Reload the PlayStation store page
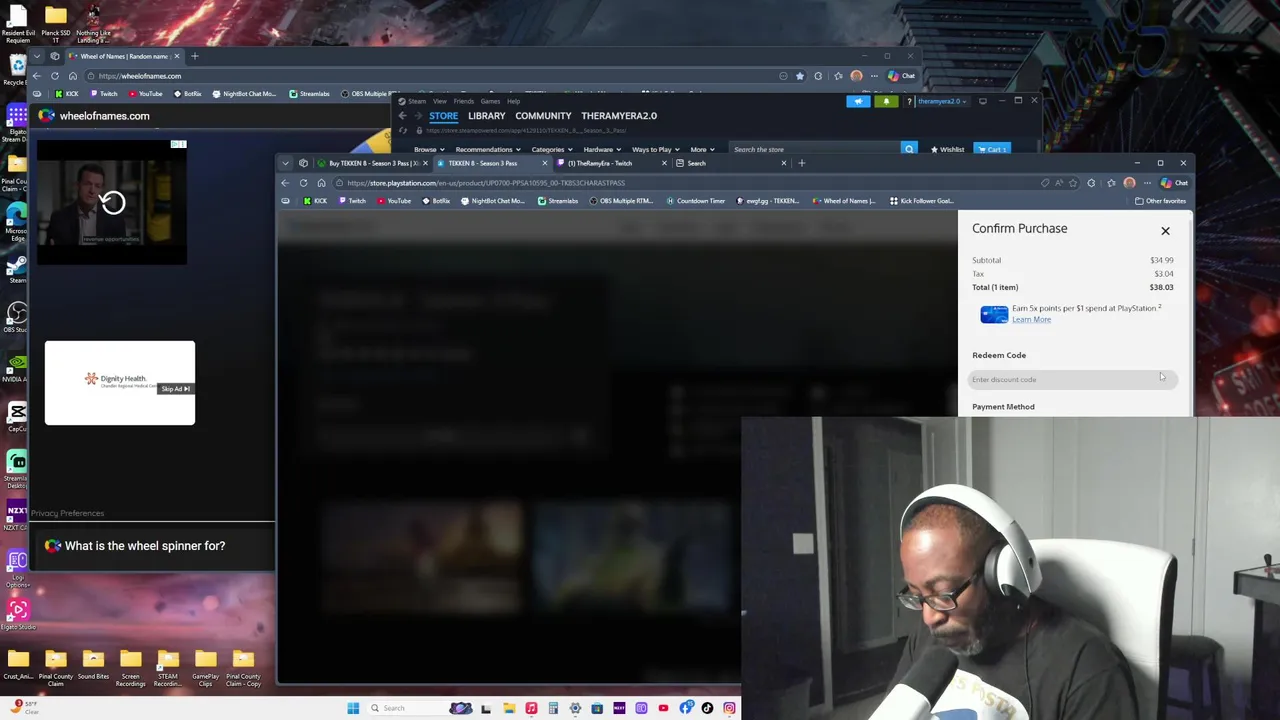 (303, 183)
